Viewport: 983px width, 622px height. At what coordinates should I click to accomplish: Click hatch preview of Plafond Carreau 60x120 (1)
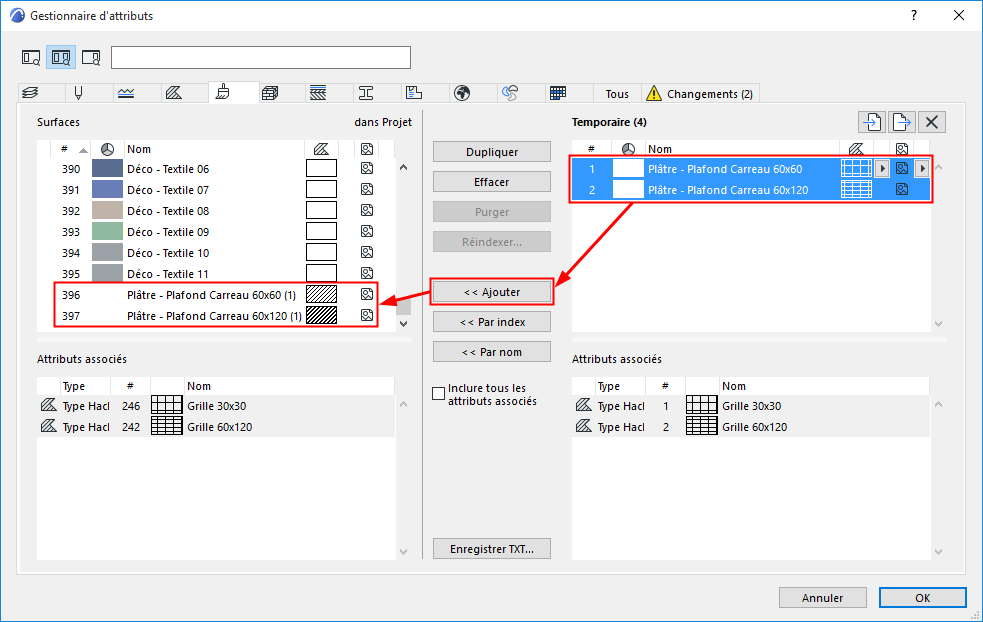point(322,315)
